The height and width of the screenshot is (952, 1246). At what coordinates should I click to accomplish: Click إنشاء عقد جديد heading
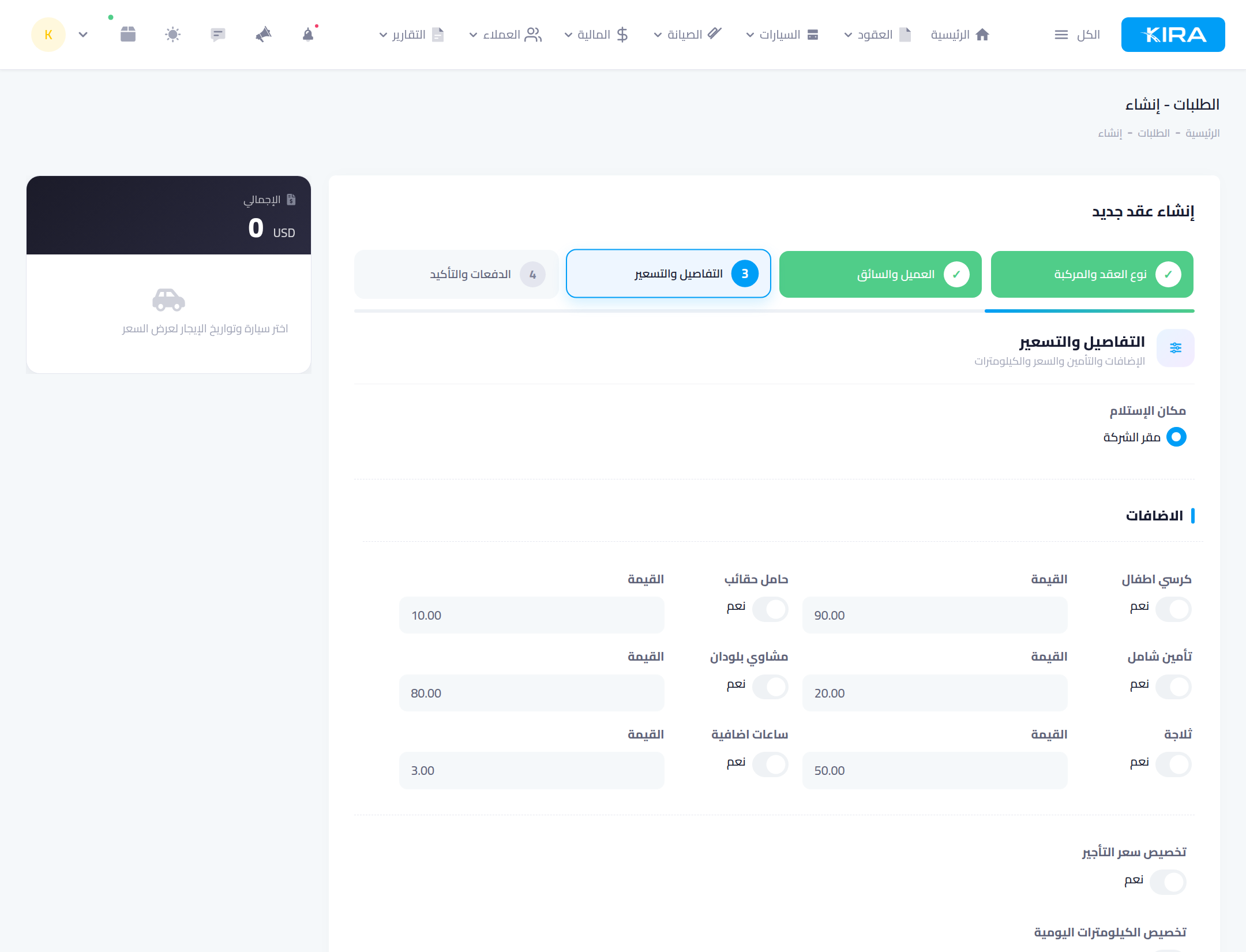tap(1143, 211)
